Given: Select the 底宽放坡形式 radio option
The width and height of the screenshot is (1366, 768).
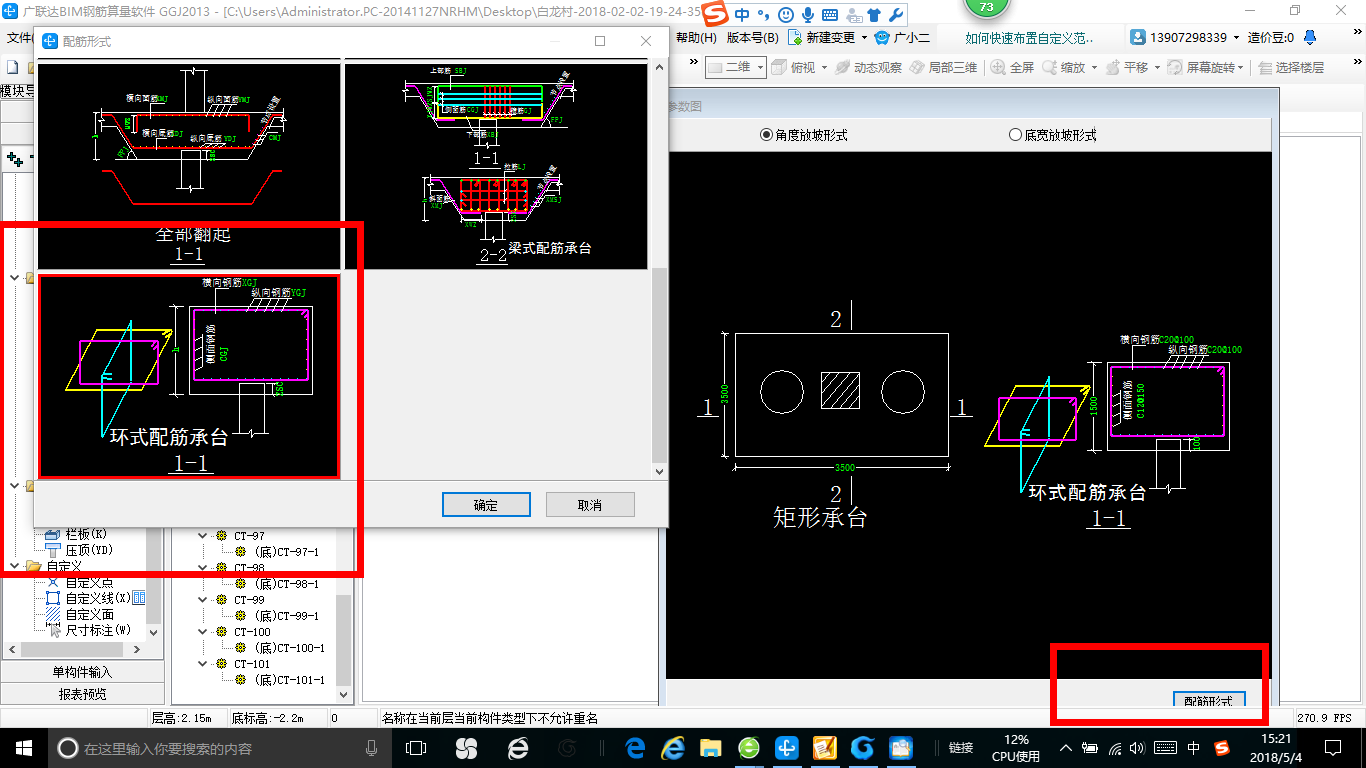Looking at the screenshot, I should coord(1053,134).
